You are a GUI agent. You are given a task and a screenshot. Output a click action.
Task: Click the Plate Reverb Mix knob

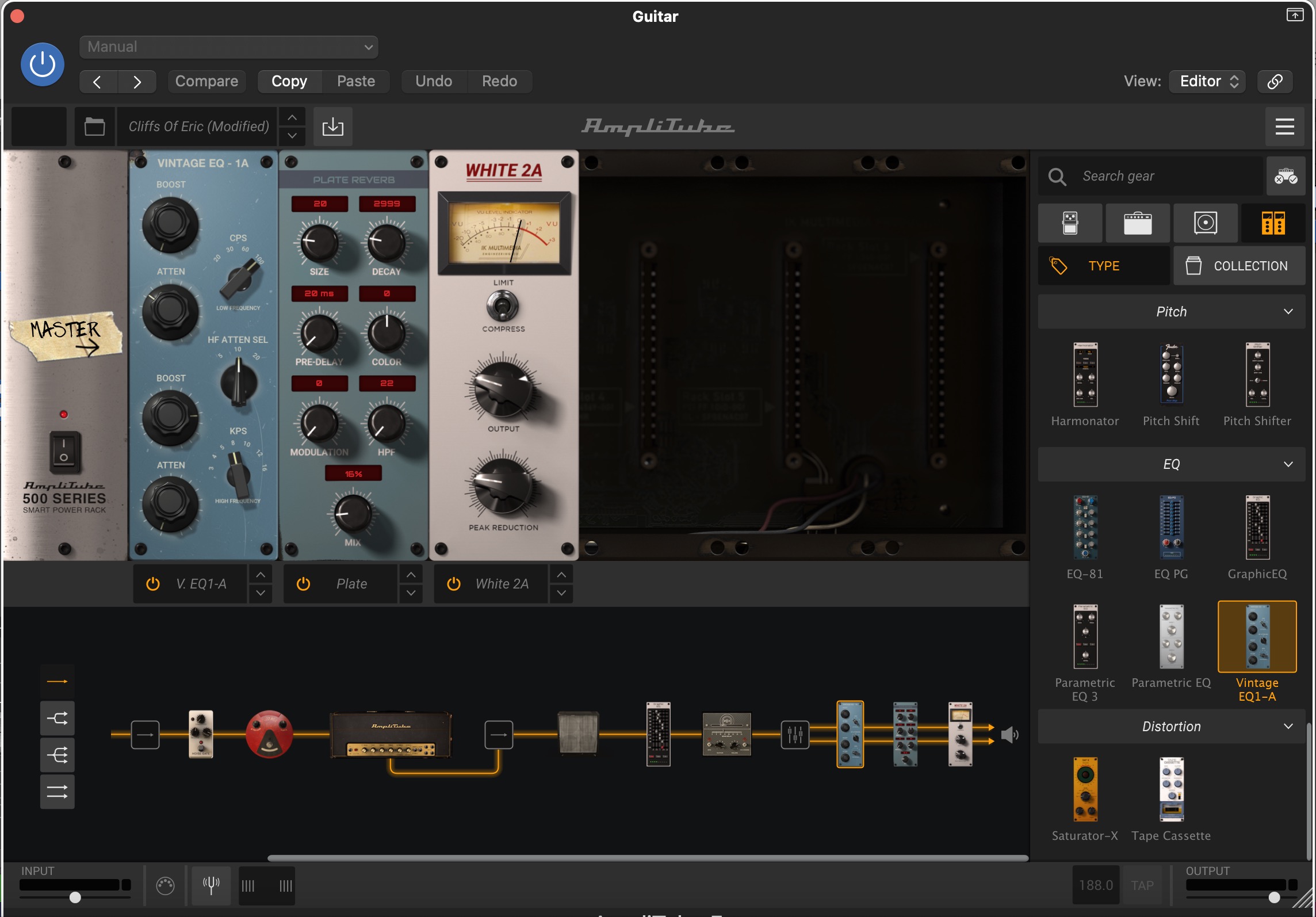[353, 514]
